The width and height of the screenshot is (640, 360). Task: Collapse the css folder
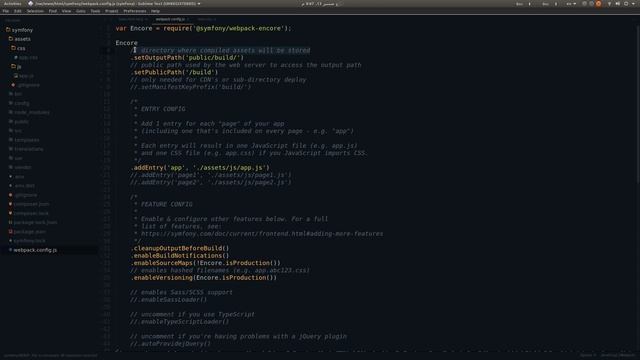pos(21,48)
